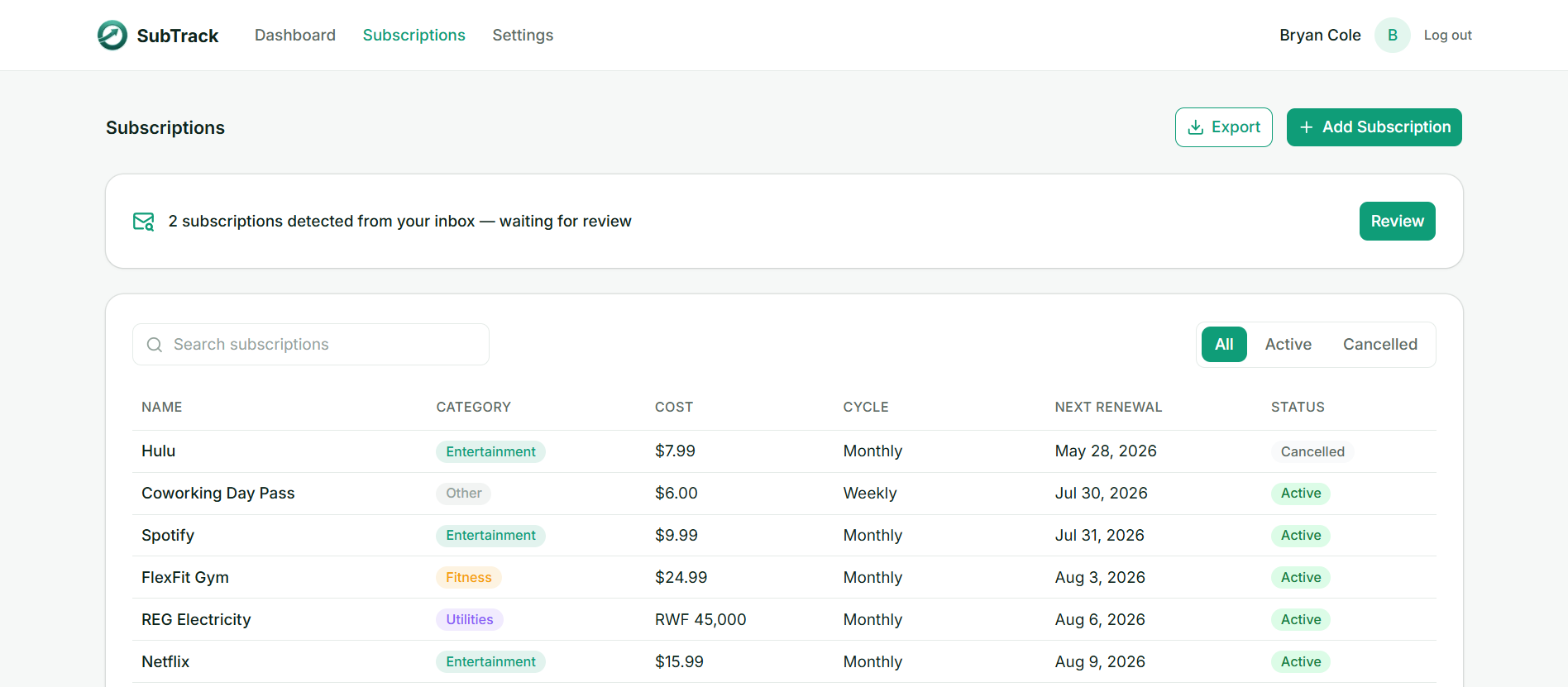Click the Bryan Cole user name
Screen dimensions: 1568x687
pos(1321,36)
